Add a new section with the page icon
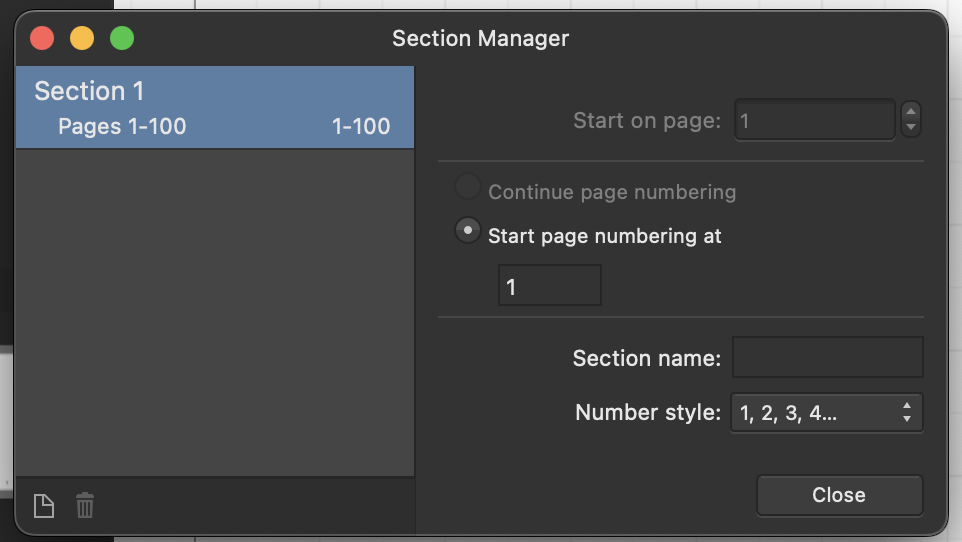Image resolution: width=962 pixels, height=542 pixels. (44, 506)
